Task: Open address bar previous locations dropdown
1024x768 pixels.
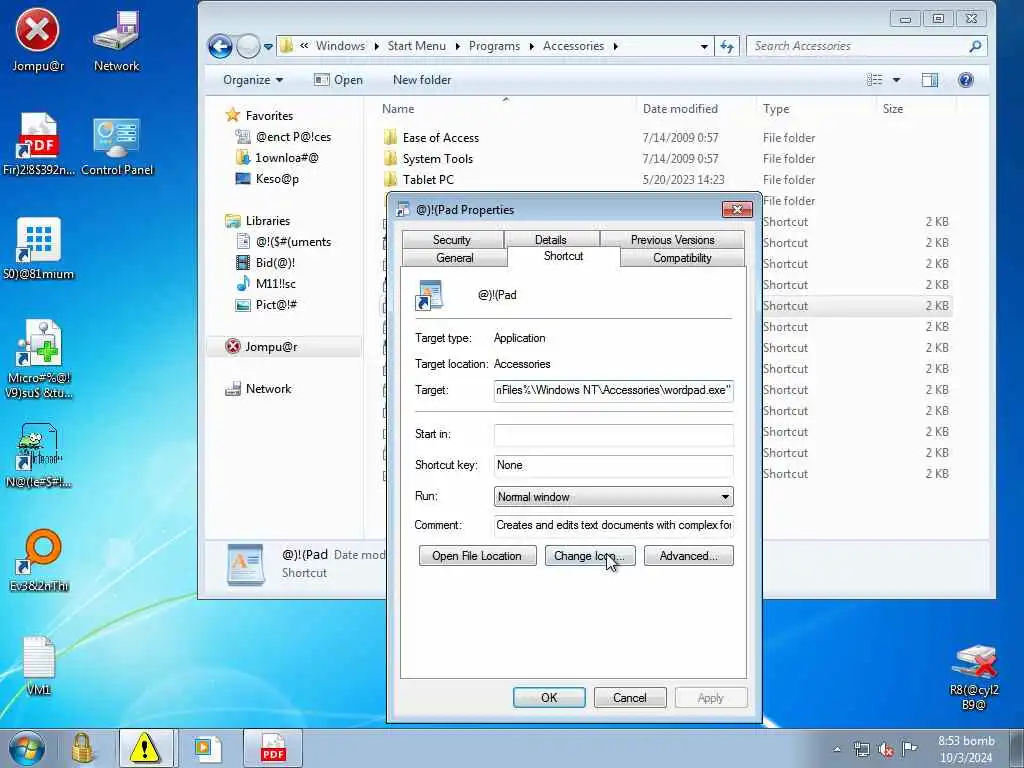Action: (x=704, y=46)
